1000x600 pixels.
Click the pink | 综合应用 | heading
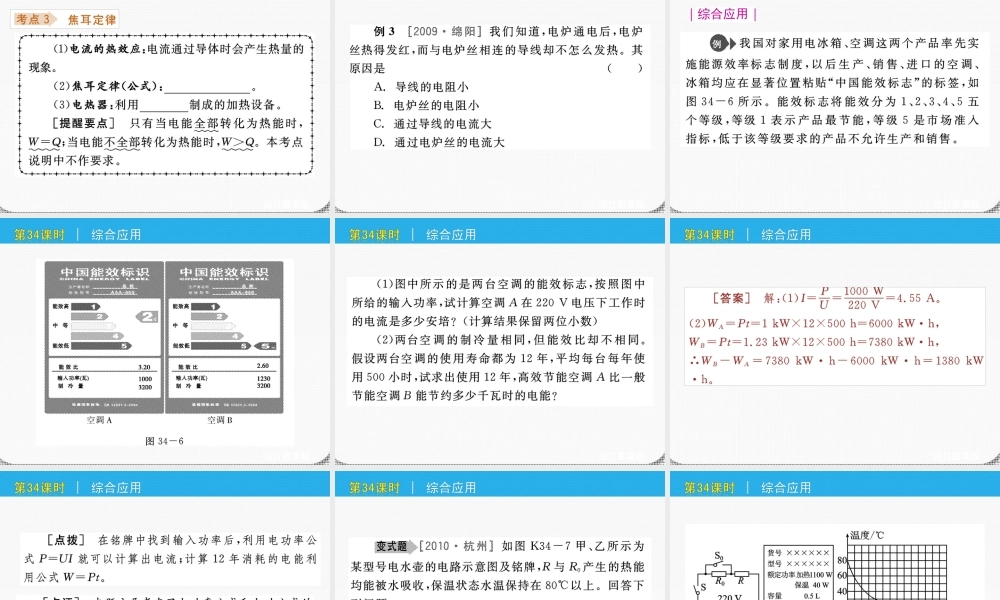pyautogui.click(x=723, y=14)
